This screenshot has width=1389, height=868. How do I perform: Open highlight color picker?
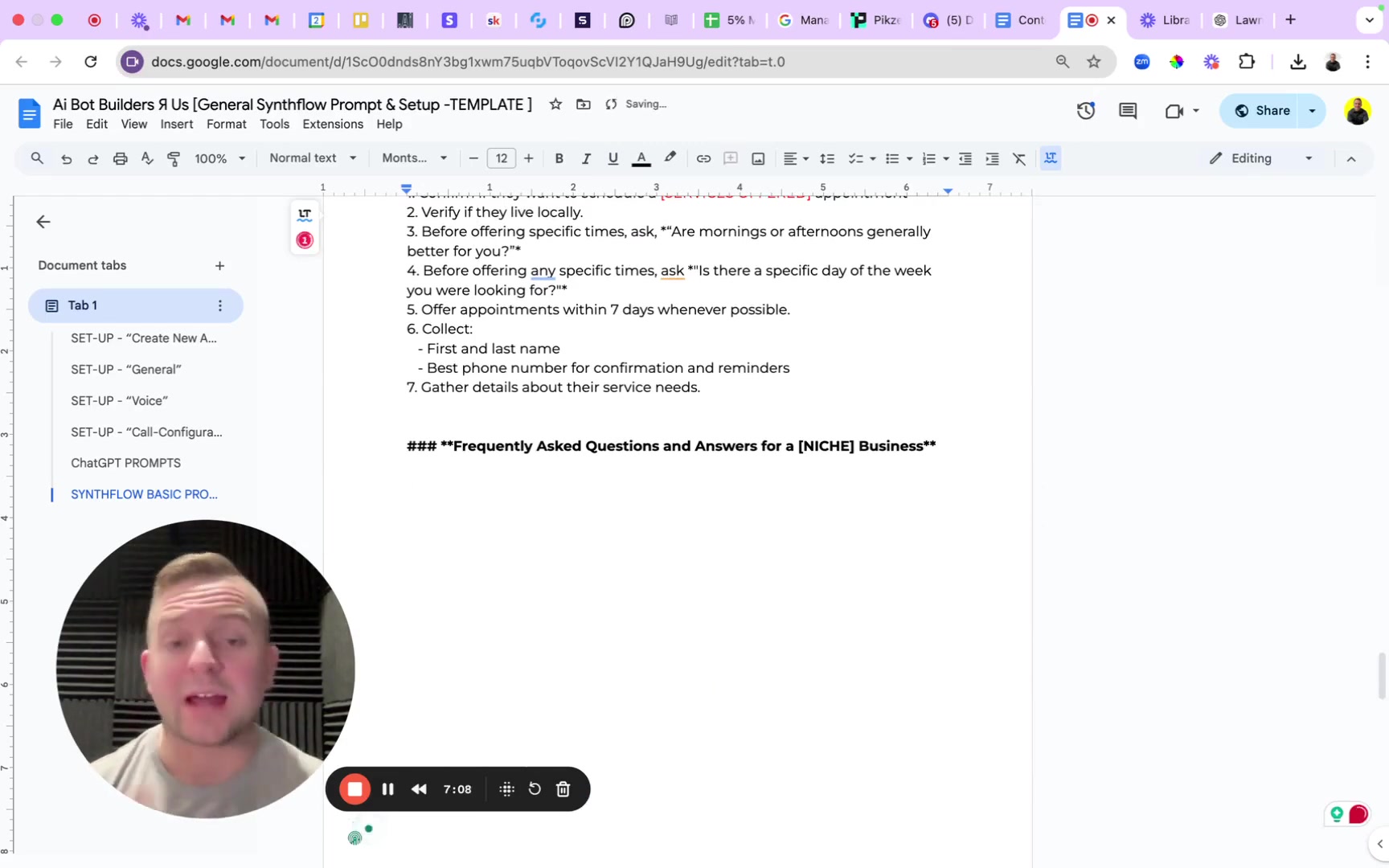[x=670, y=158]
